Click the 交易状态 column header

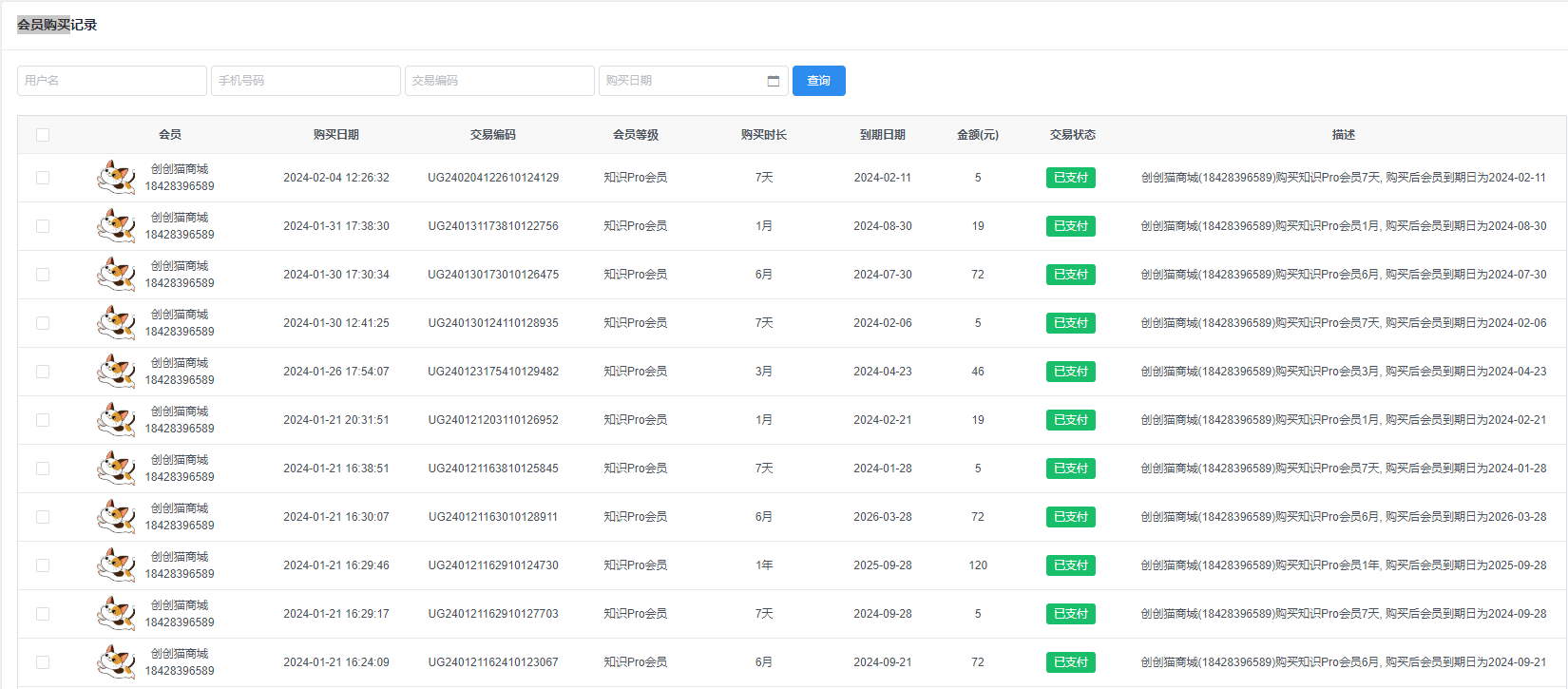pyautogui.click(x=1073, y=135)
